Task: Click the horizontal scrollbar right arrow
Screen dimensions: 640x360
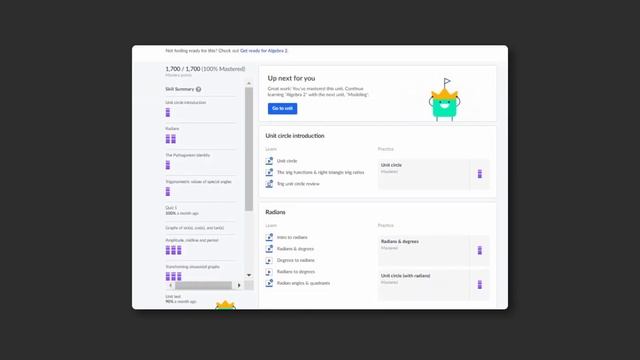Action: click(x=239, y=285)
